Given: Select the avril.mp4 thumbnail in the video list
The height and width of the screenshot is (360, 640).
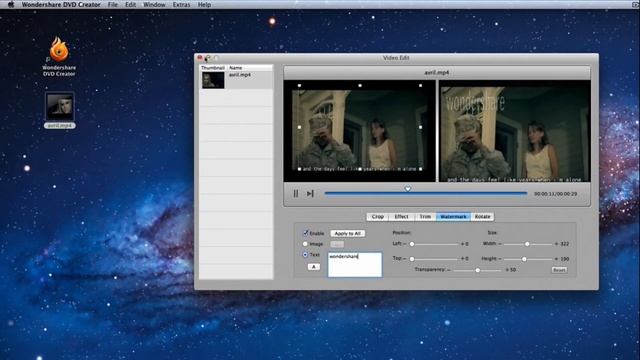Looking at the screenshot, I should pyautogui.click(x=213, y=80).
